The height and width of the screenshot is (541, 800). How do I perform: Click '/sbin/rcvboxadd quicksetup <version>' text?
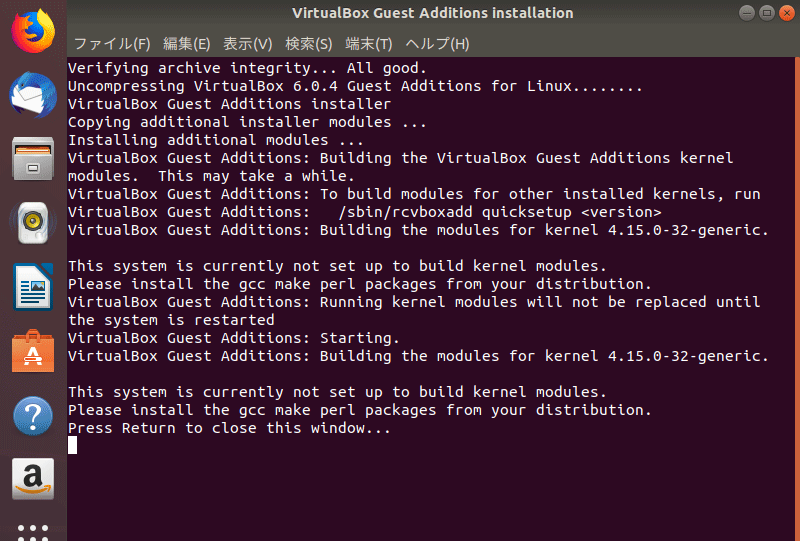click(499, 212)
